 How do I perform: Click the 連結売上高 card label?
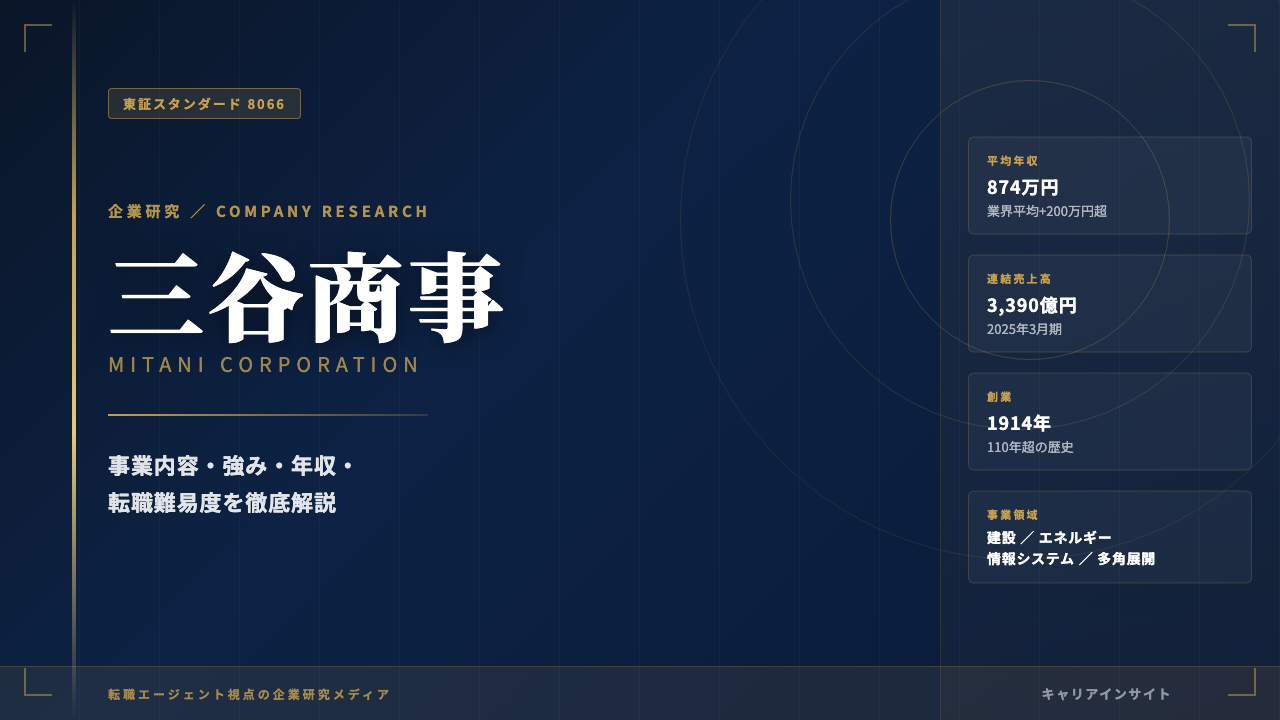[1019, 279]
